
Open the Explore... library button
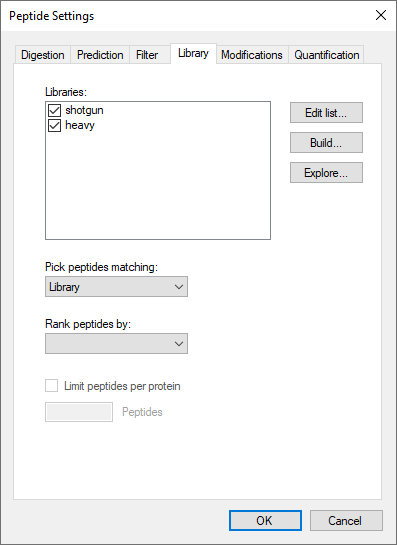pos(326,173)
